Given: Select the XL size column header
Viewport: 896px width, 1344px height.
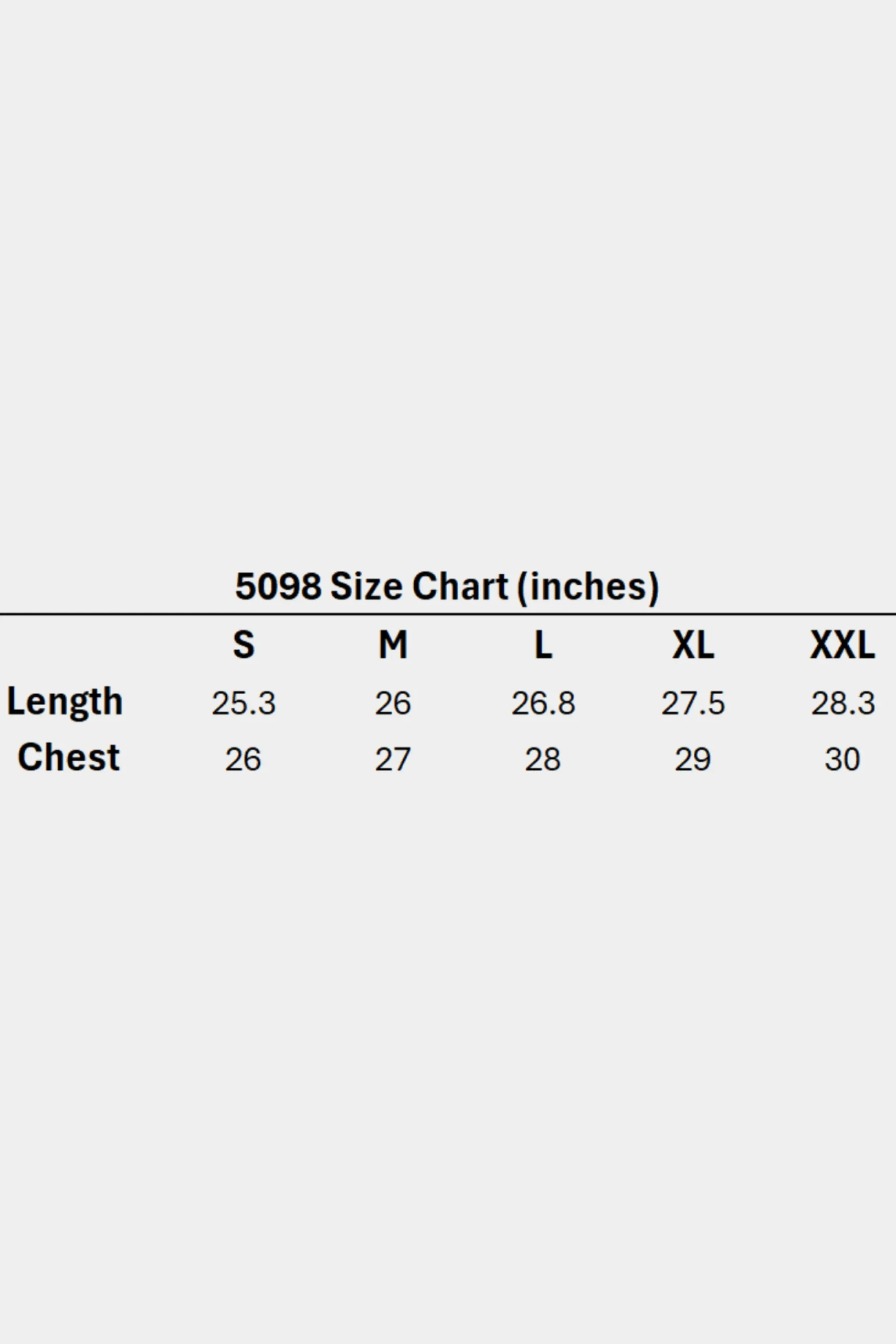Looking at the screenshot, I should tap(693, 645).
